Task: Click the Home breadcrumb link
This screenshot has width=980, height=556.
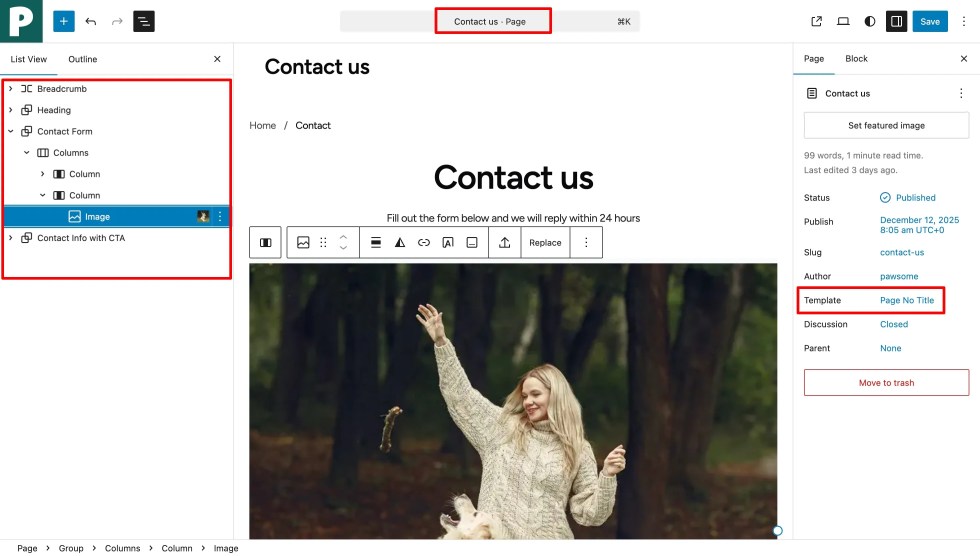Action: (262, 126)
